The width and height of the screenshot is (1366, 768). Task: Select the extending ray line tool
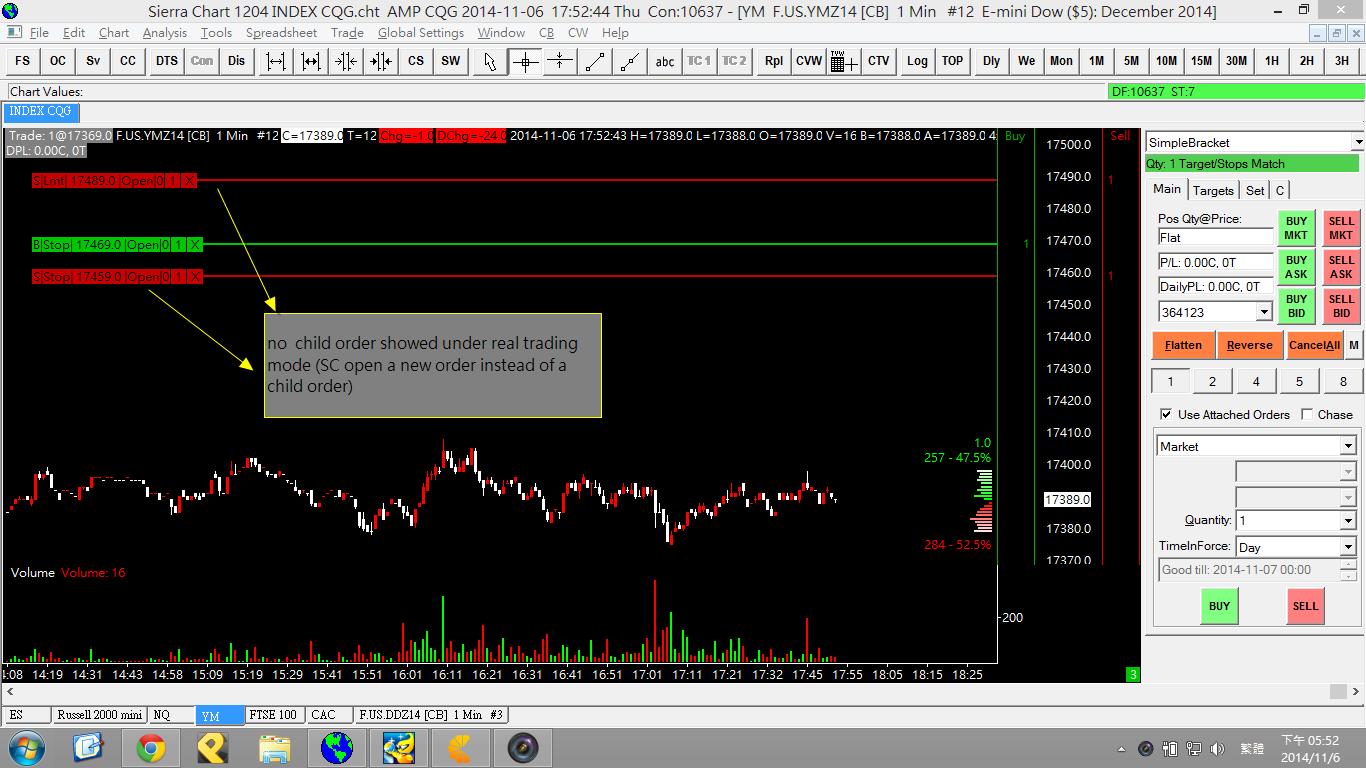coord(630,61)
